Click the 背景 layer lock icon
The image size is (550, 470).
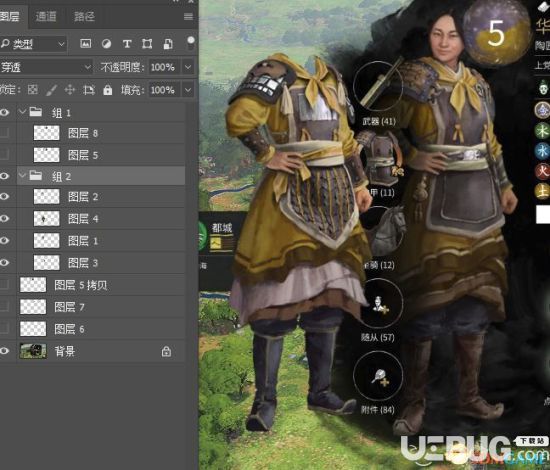pyautogui.click(x=166, y=351)
